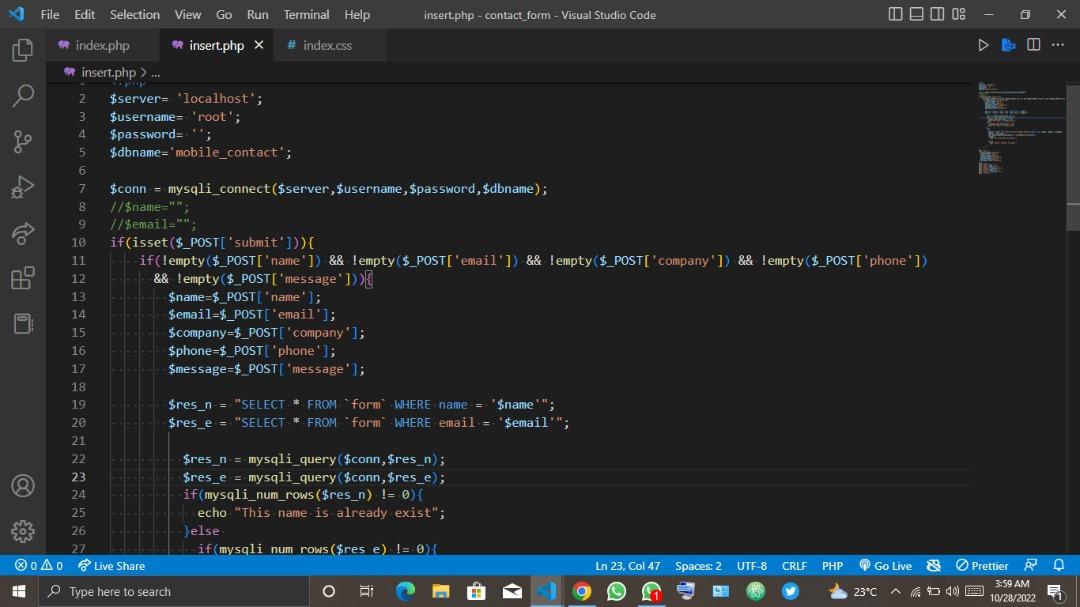1080x607 pixels.
Task: Toggle the primary side bar layout
Action: click(x=895, y=14)
